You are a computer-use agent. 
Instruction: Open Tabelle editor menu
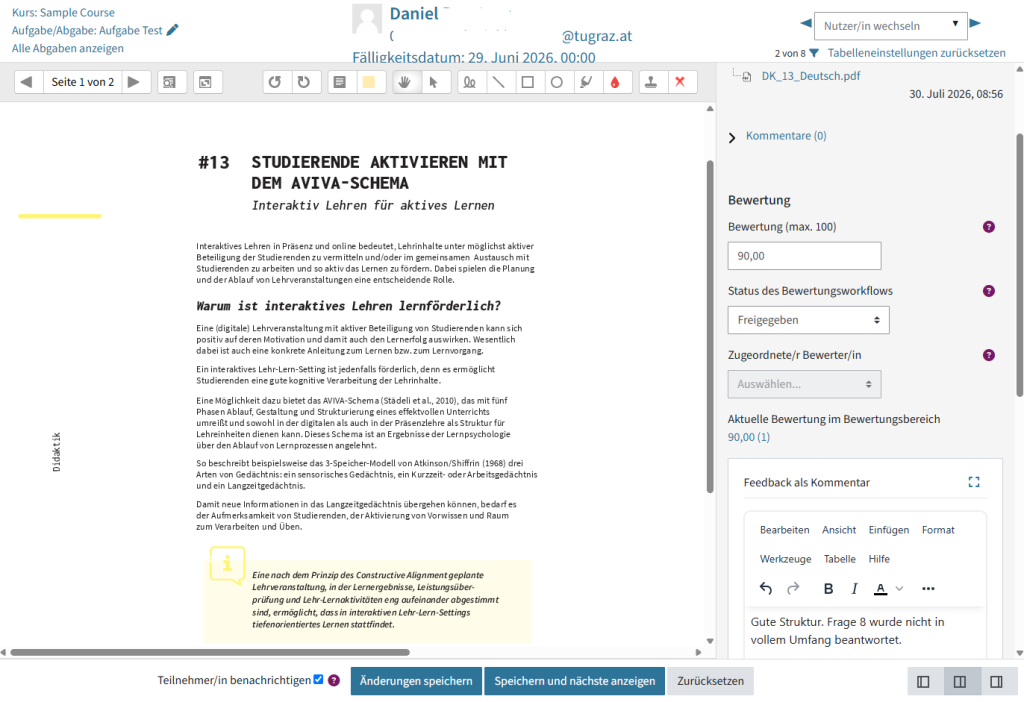[x=840, y=559]
